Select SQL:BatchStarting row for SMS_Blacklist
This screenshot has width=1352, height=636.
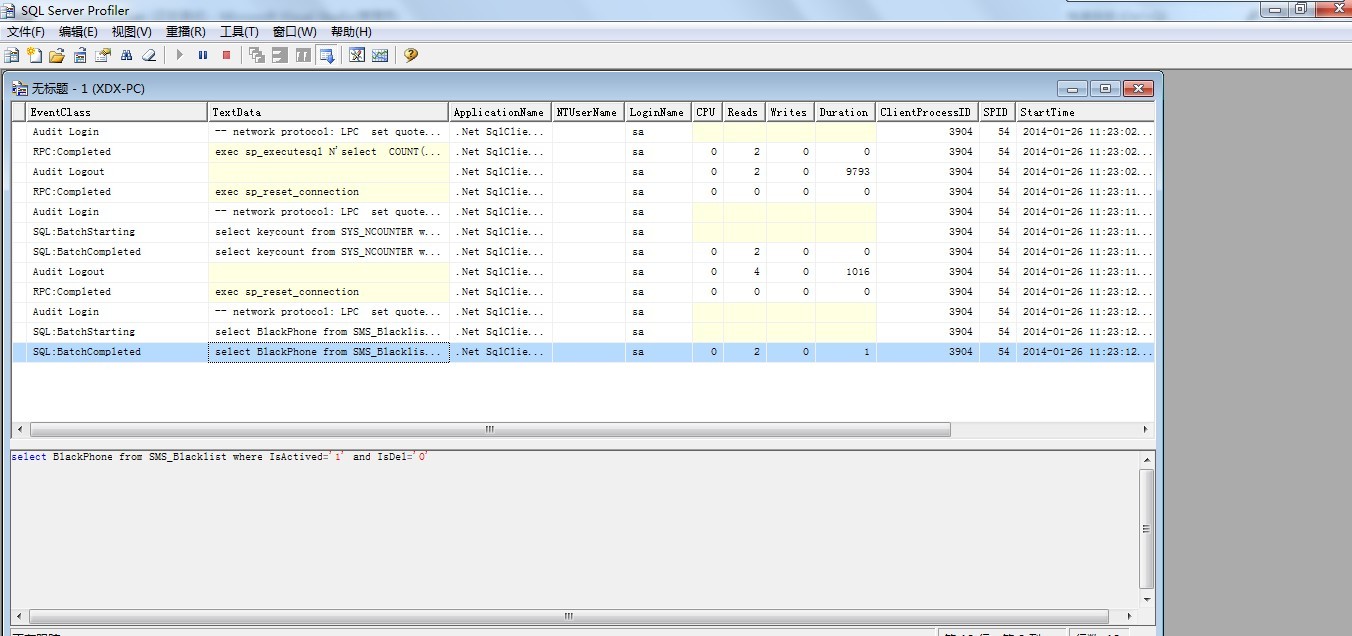(x=583, y=332)
